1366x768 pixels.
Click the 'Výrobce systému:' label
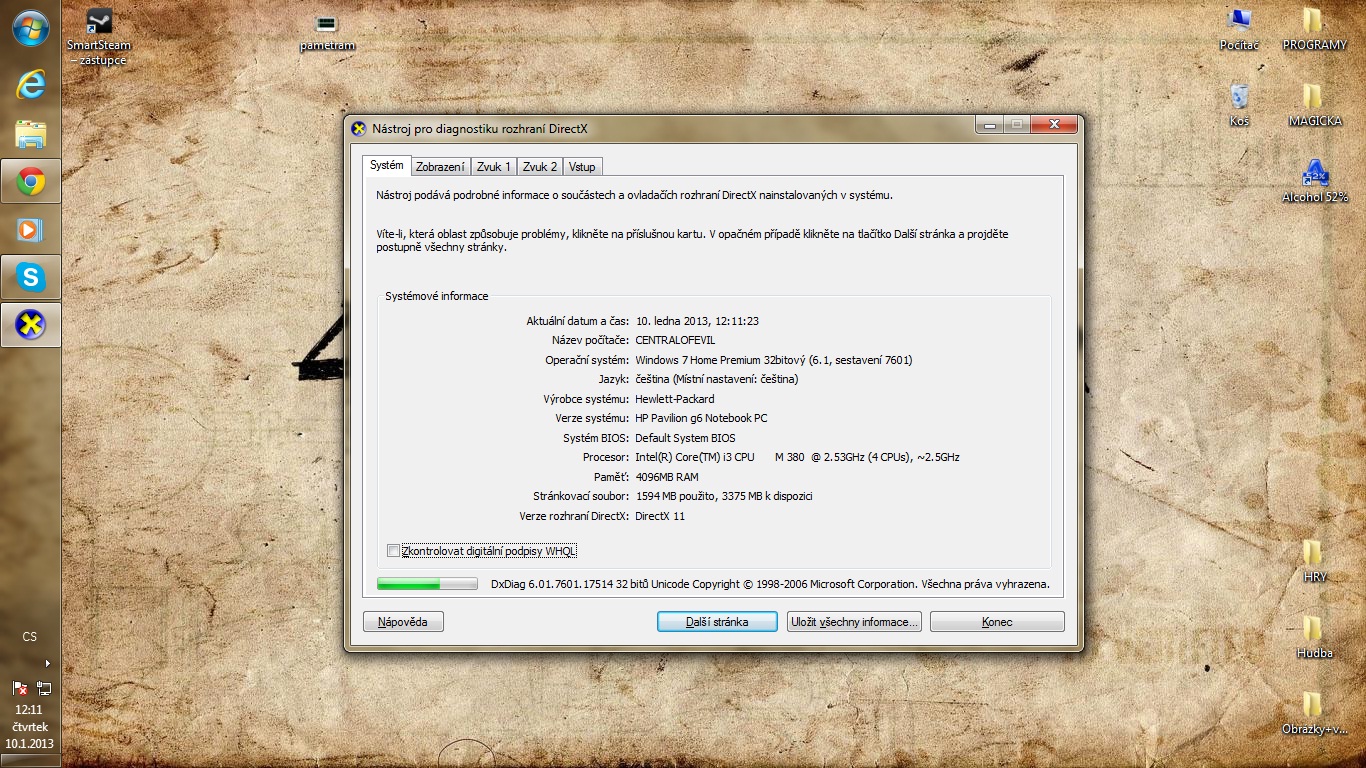(587, 399)
